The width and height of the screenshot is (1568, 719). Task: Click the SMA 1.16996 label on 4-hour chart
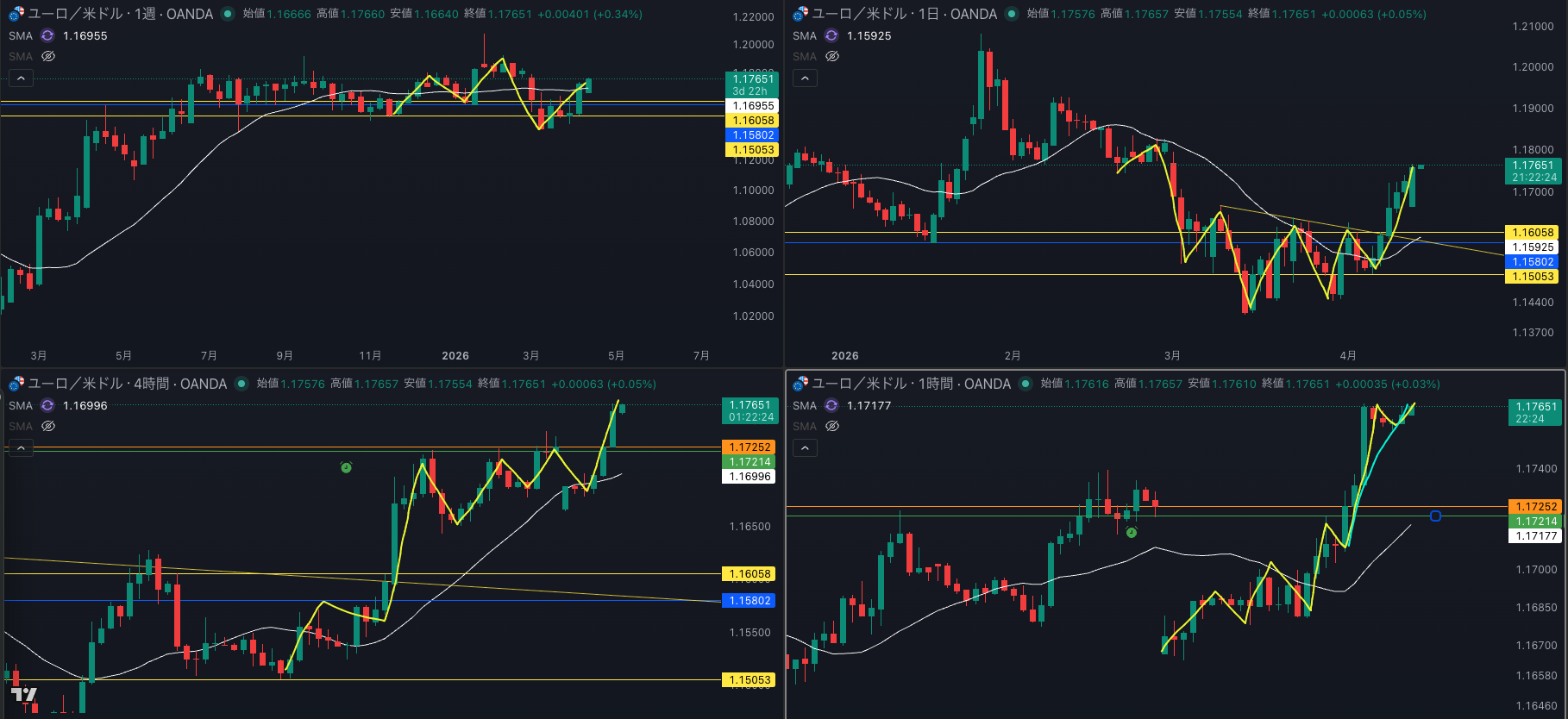coord(85,405)
